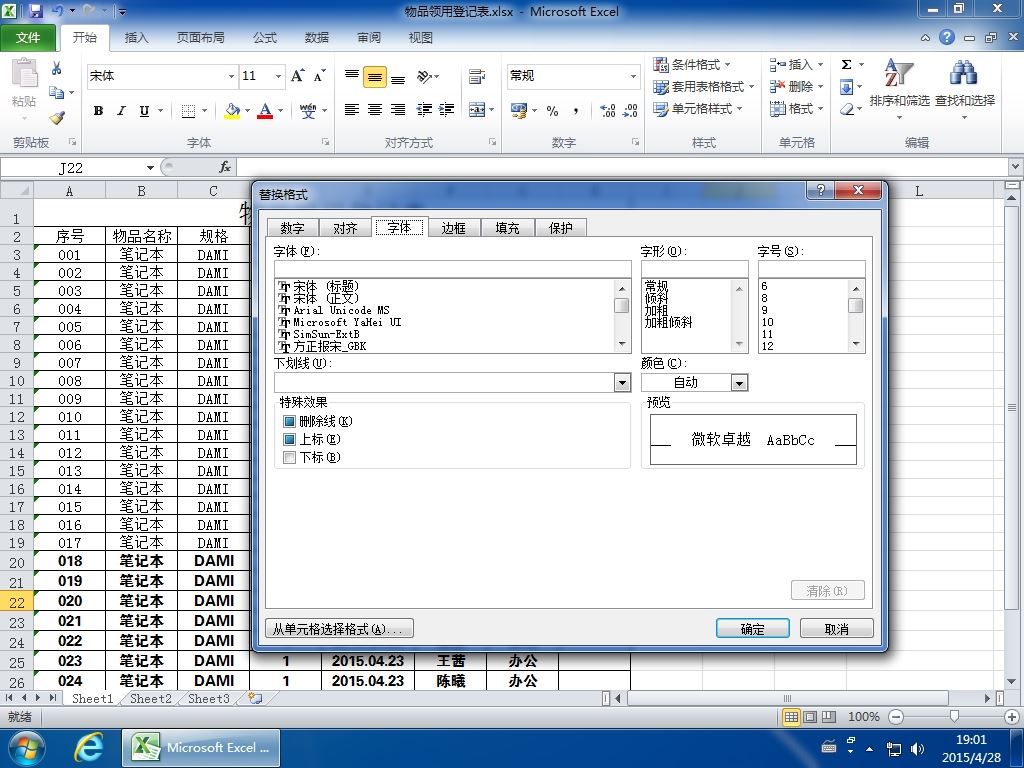Click the Underline icon in the ribbon
Screen dimensions: 1024x768
point(144,111)
